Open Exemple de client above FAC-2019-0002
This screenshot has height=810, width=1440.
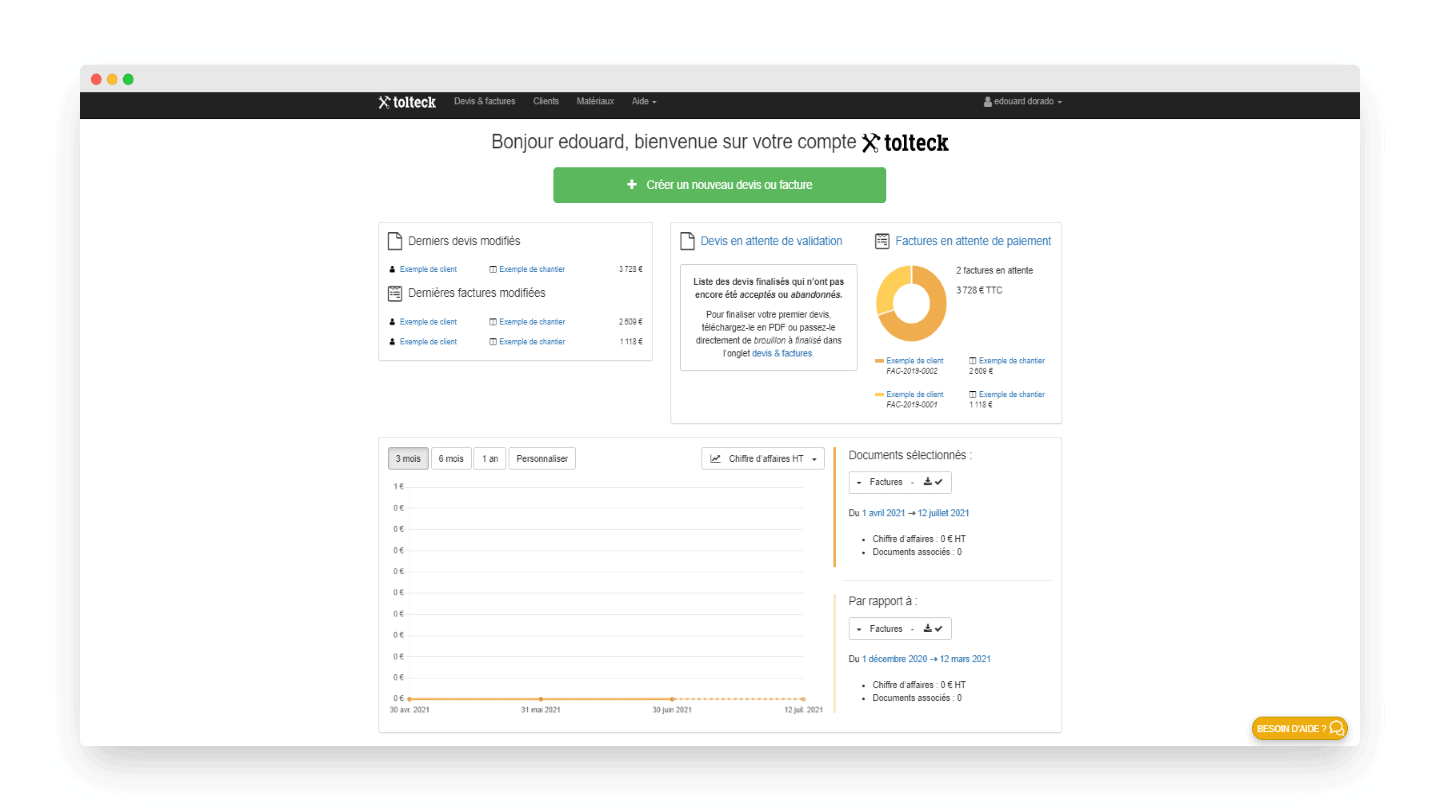(x=915, y=360)
